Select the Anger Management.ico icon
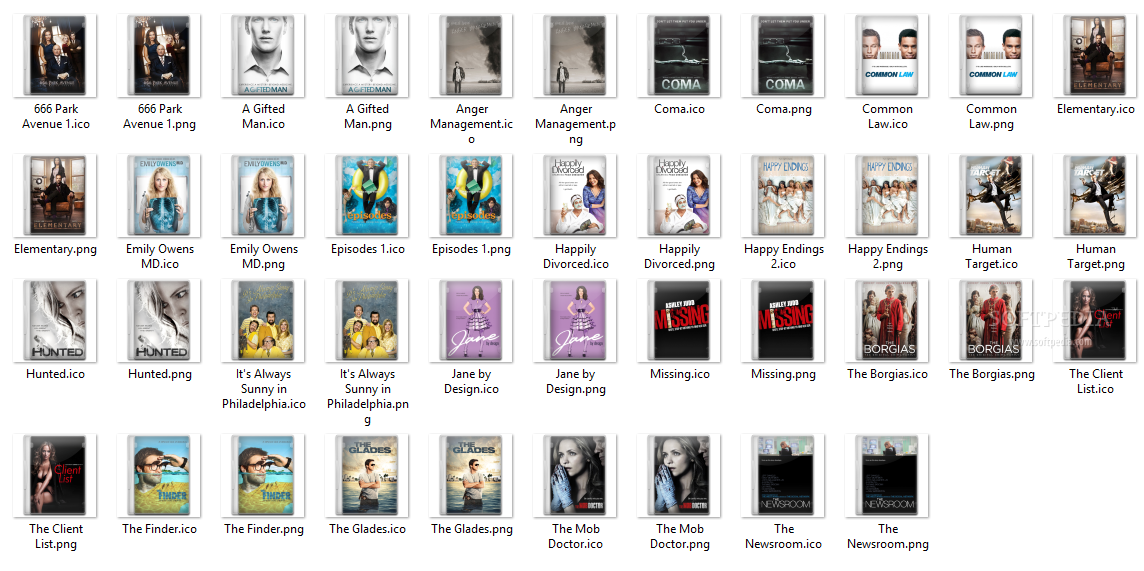Screen dimensions: 1144x571 coord(471,55)
